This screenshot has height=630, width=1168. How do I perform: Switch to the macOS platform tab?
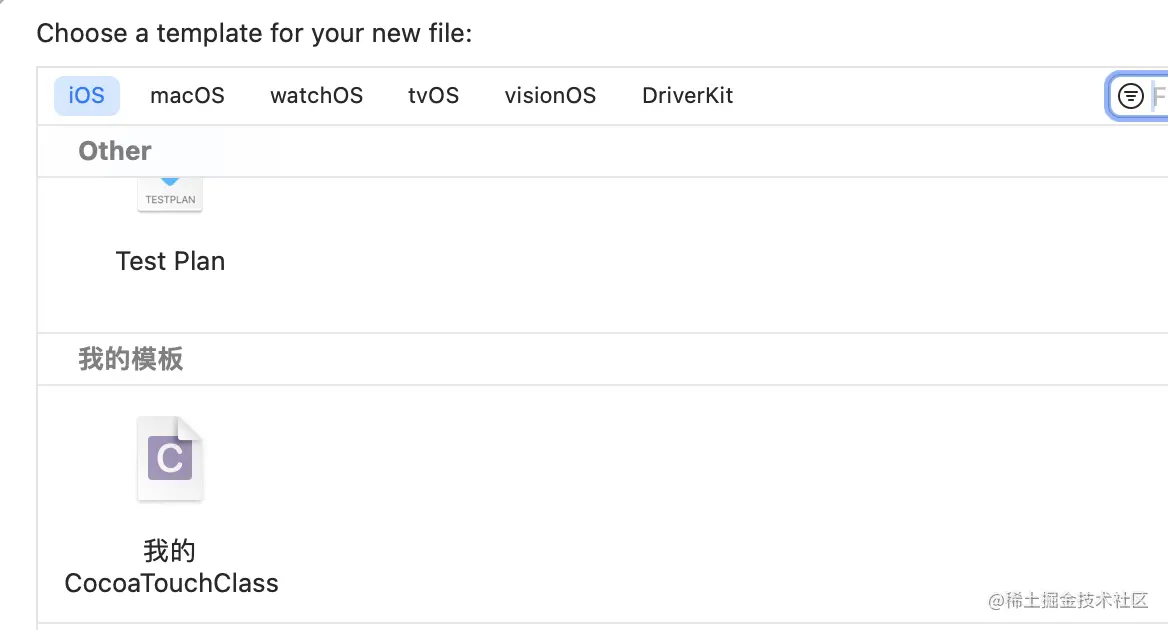[x=187, y=95]
